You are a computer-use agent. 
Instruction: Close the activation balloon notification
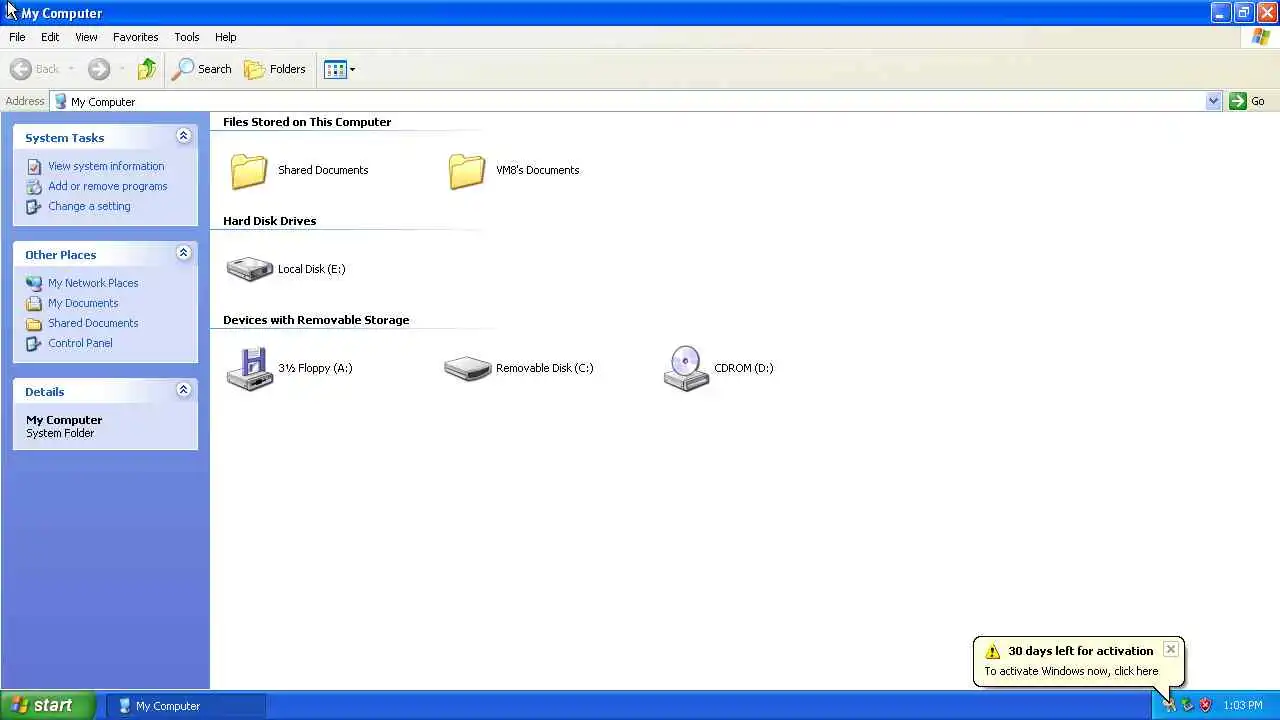coord(1170,649)
